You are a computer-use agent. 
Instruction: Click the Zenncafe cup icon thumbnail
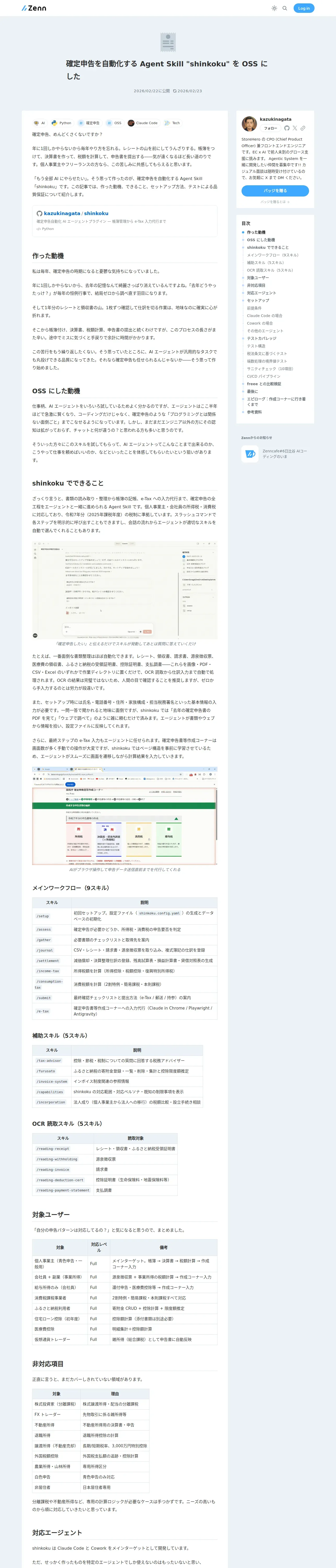[x=250, y=454]
